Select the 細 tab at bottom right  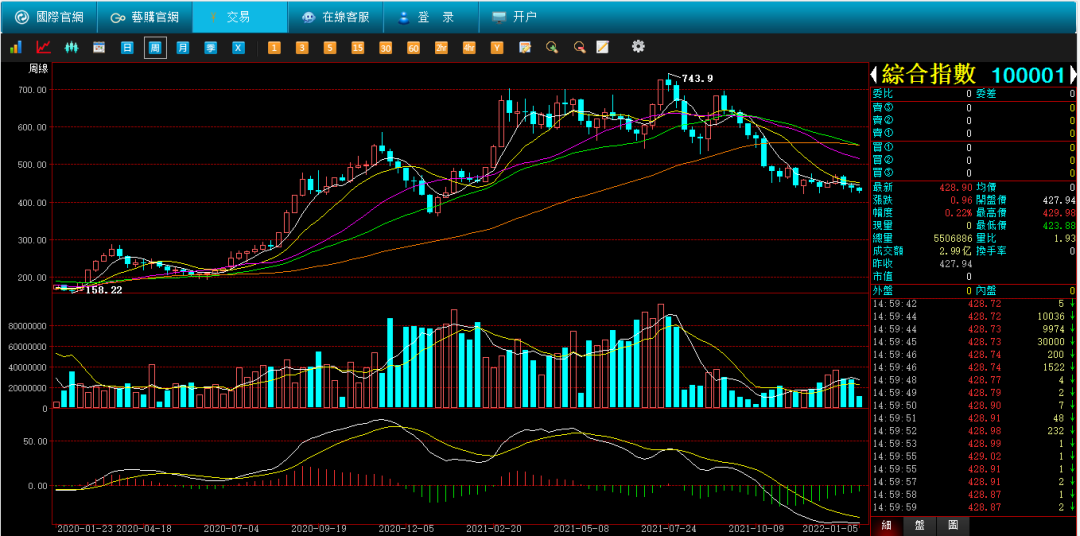(x=887, y=525)
